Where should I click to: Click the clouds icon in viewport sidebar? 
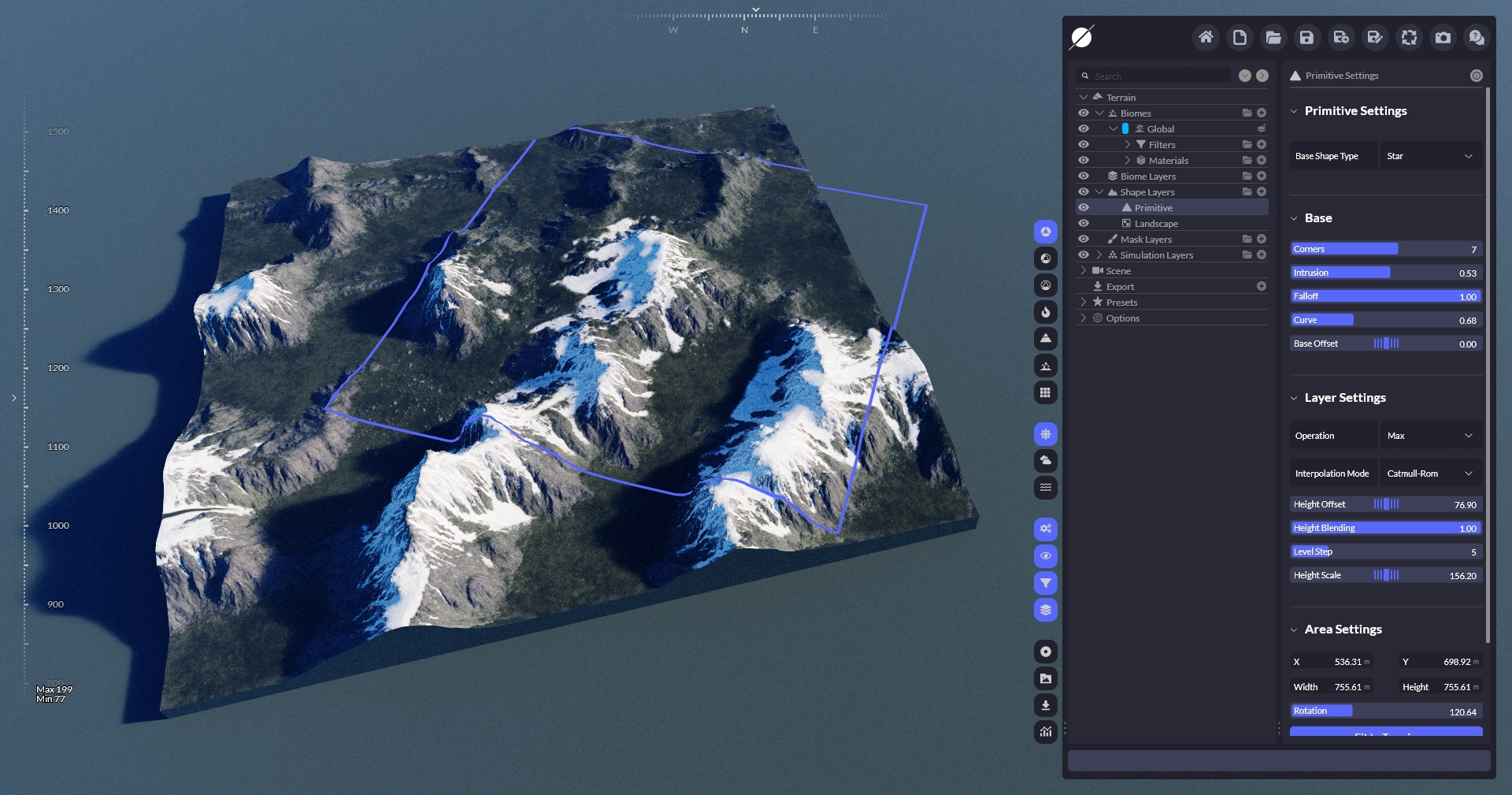pos(1045,461)
